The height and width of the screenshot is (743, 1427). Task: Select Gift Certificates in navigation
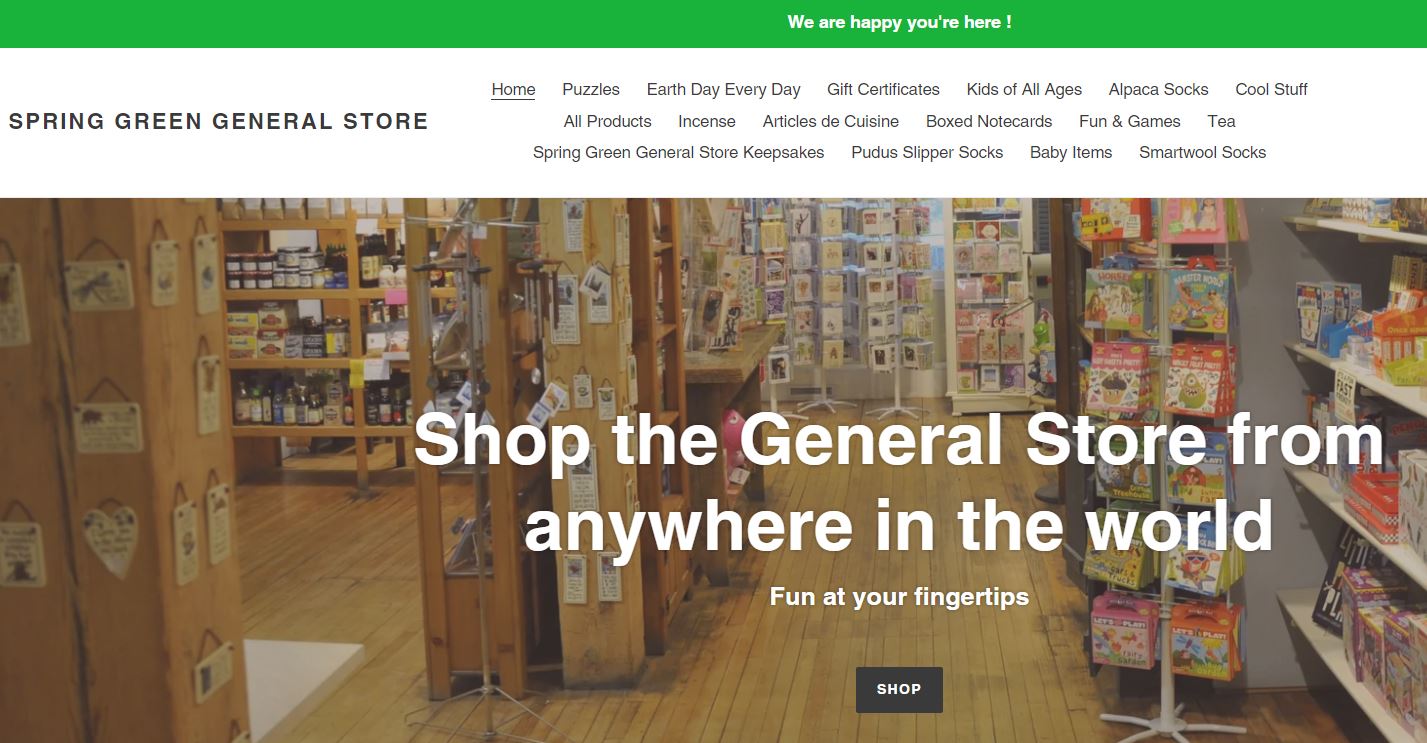coord(883,89)
